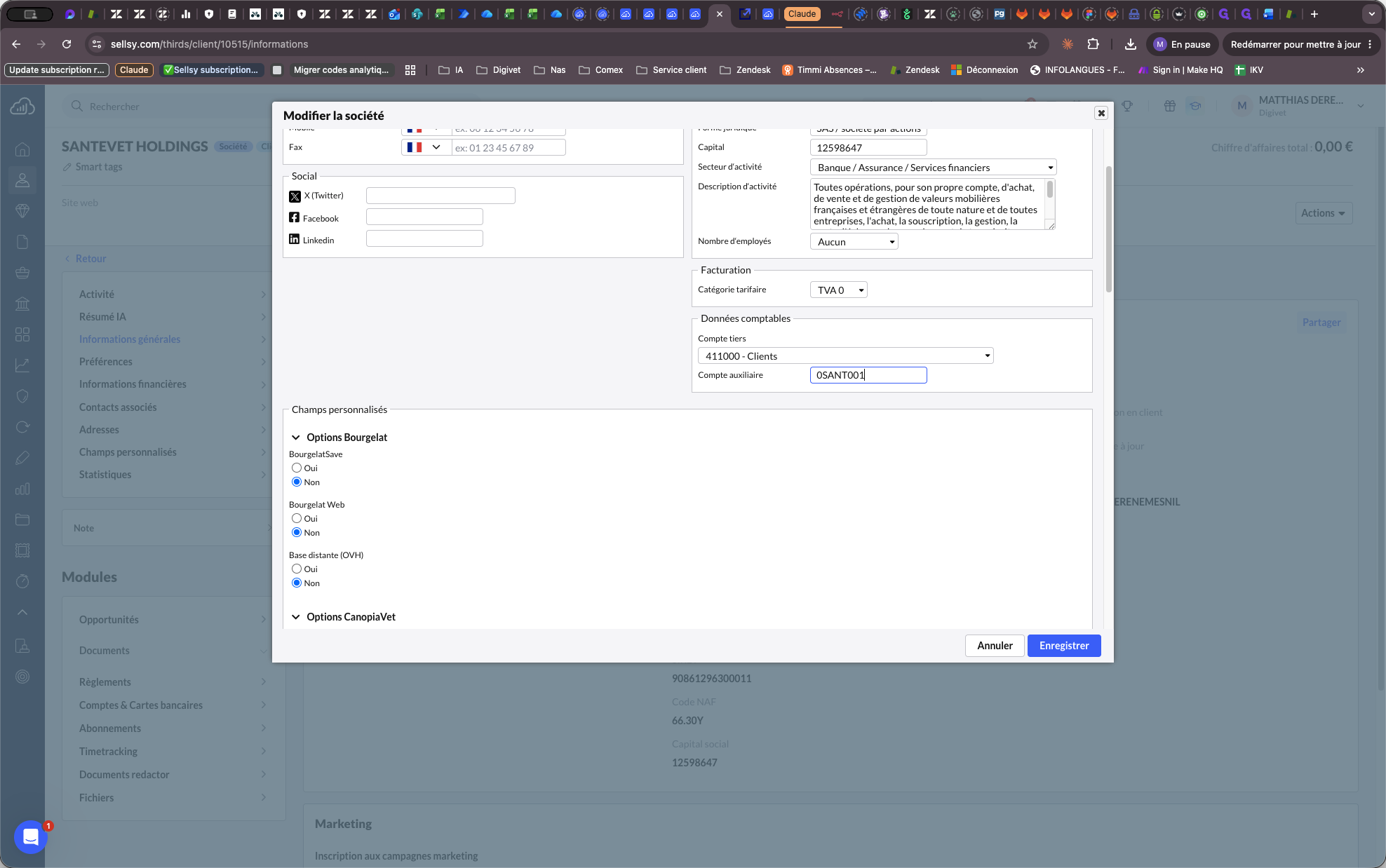Viewport: 1386px width, 868px height.
Task: Open Fax country flag selector
Action: [426, 147]
